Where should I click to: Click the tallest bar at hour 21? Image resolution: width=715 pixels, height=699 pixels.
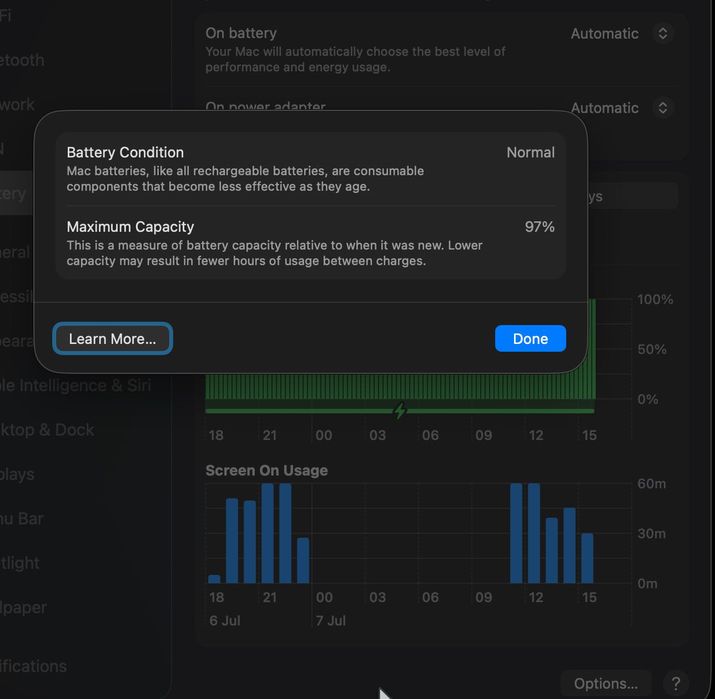(268, 533)
